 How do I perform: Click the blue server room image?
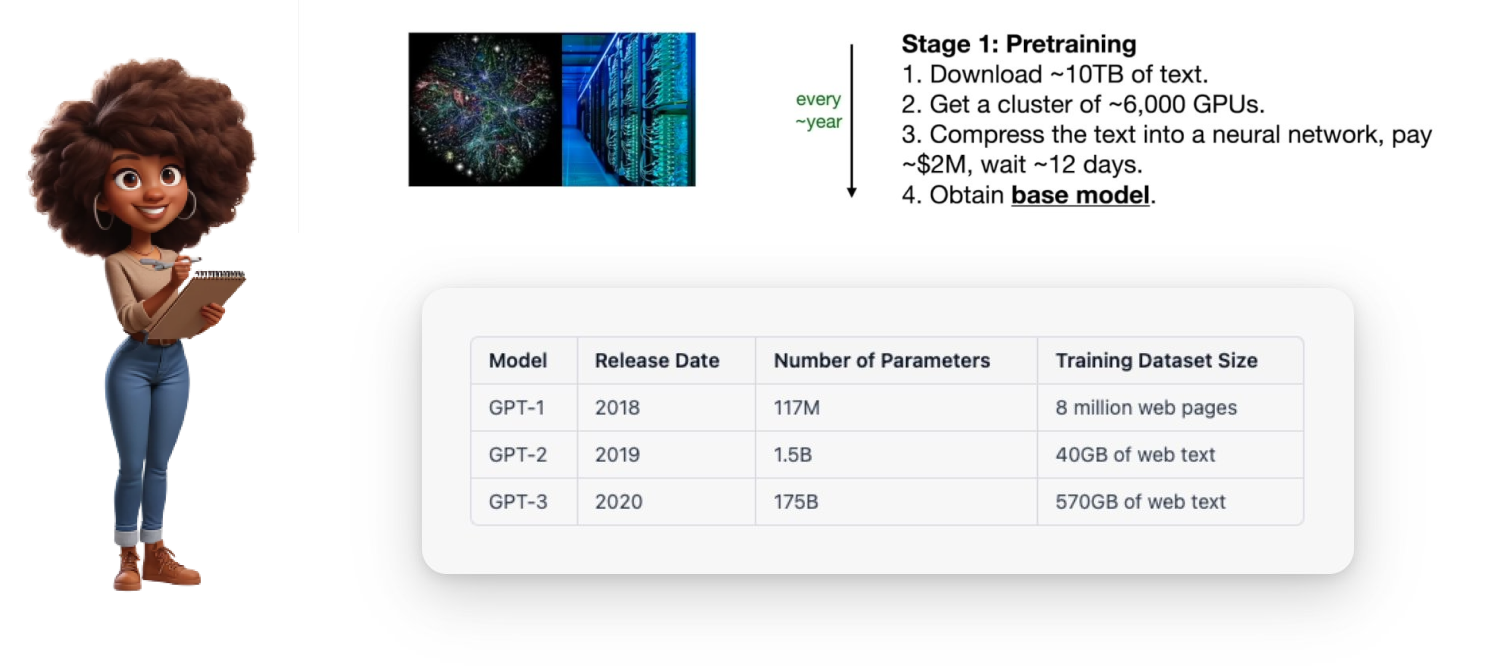click(628, 110)
